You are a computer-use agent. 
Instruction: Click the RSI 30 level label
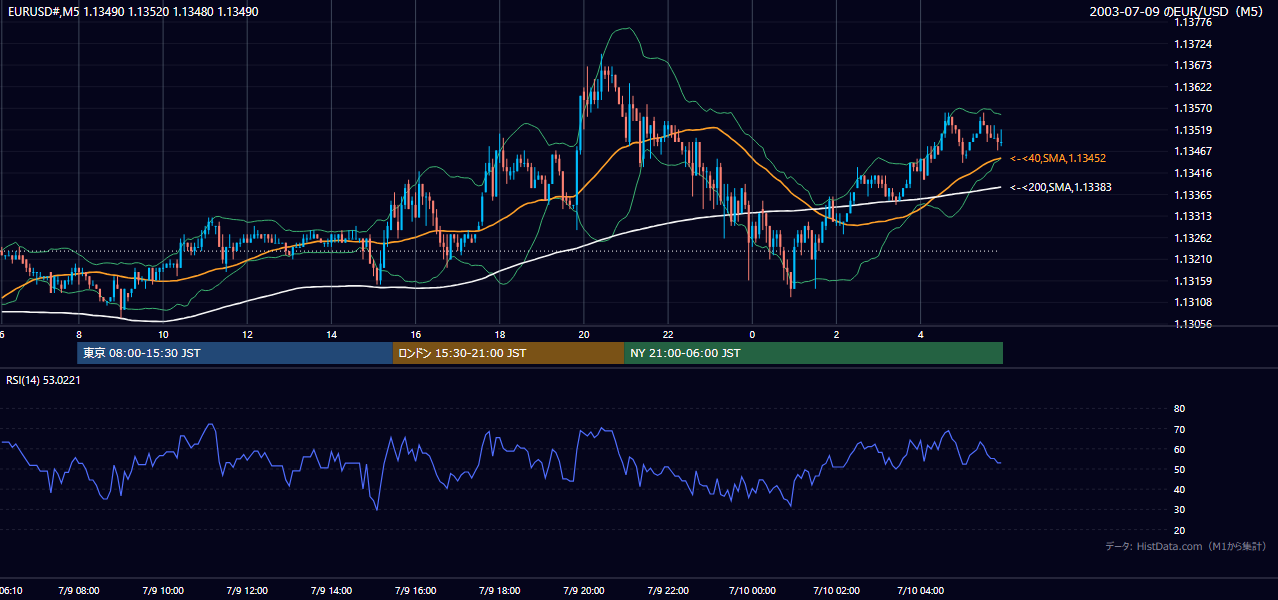coord(1179,510)
